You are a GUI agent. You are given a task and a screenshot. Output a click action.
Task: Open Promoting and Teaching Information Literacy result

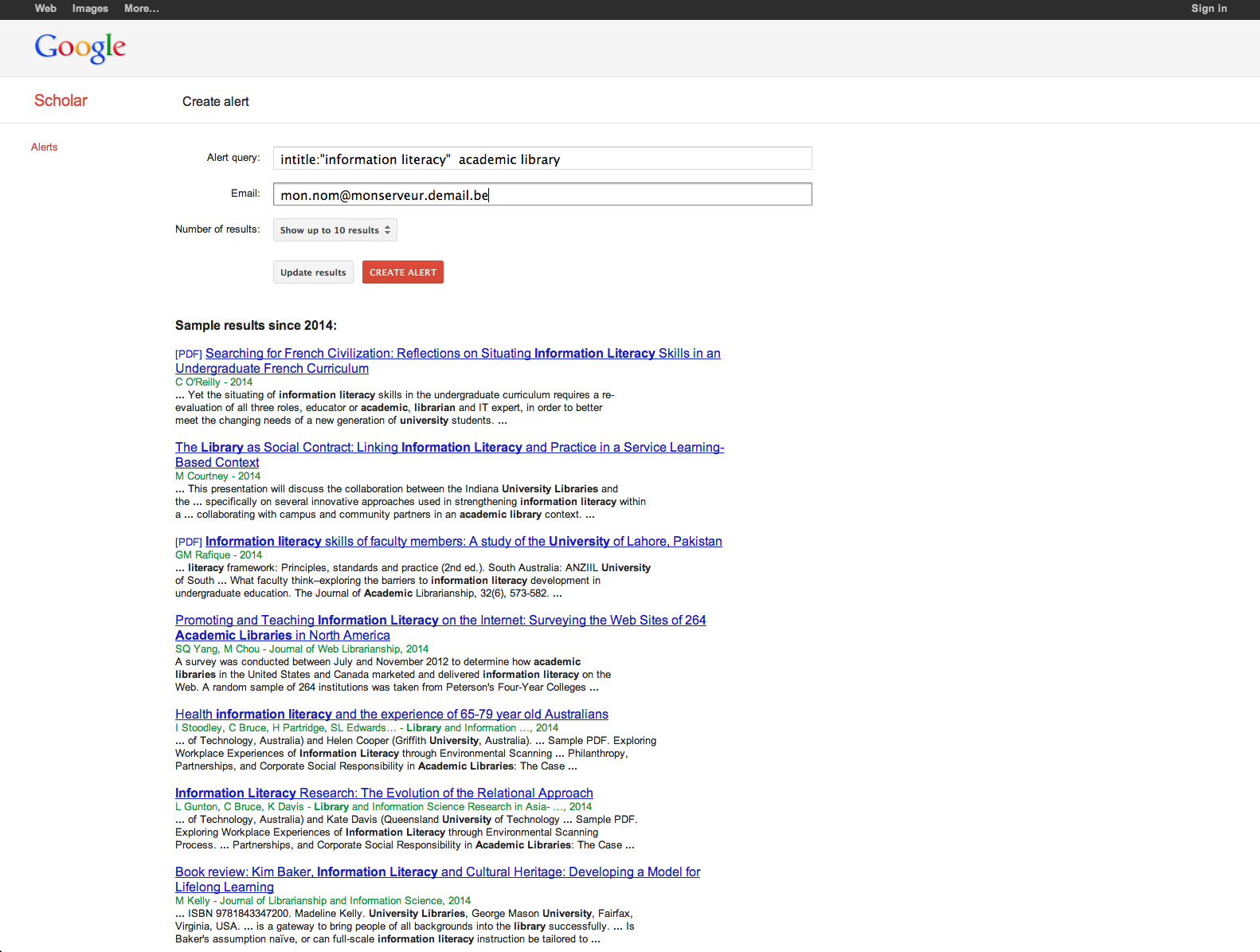pos(440,628)
